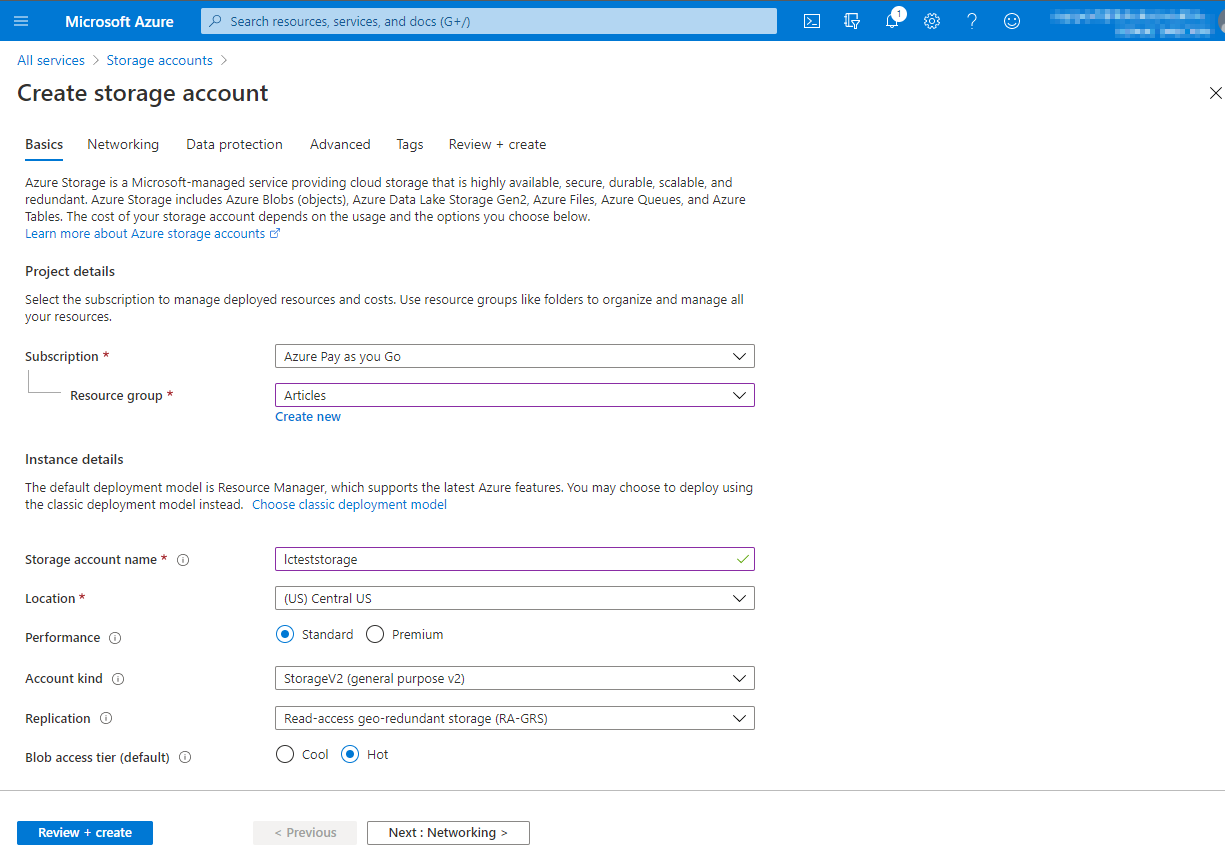Open the Azure portal hamburger menu
1225x858 pixels.
click(x=22, y=21)
